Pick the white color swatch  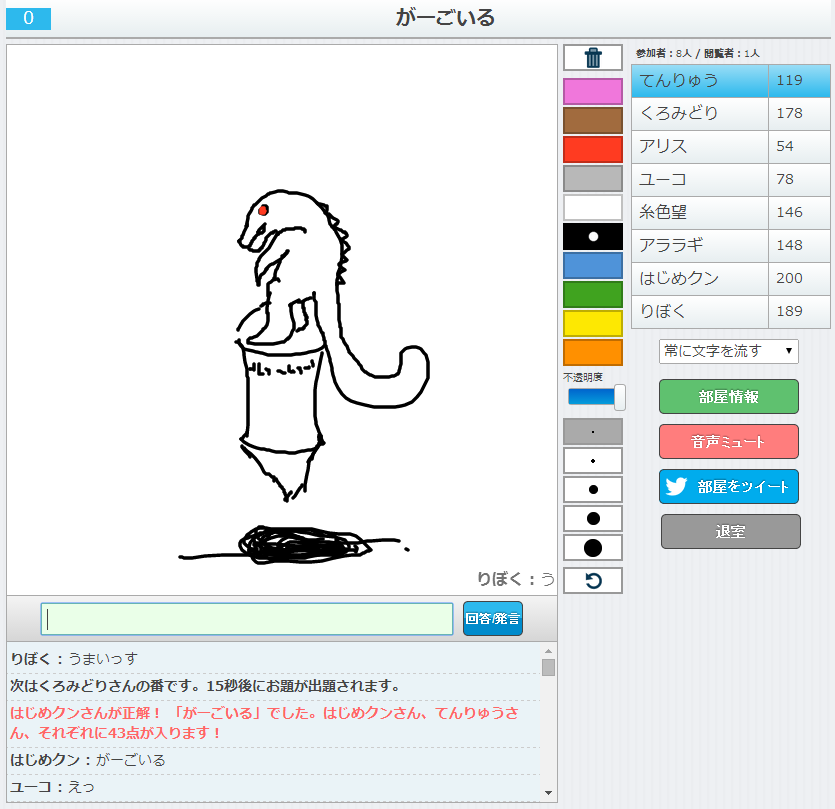pos(593,207)
